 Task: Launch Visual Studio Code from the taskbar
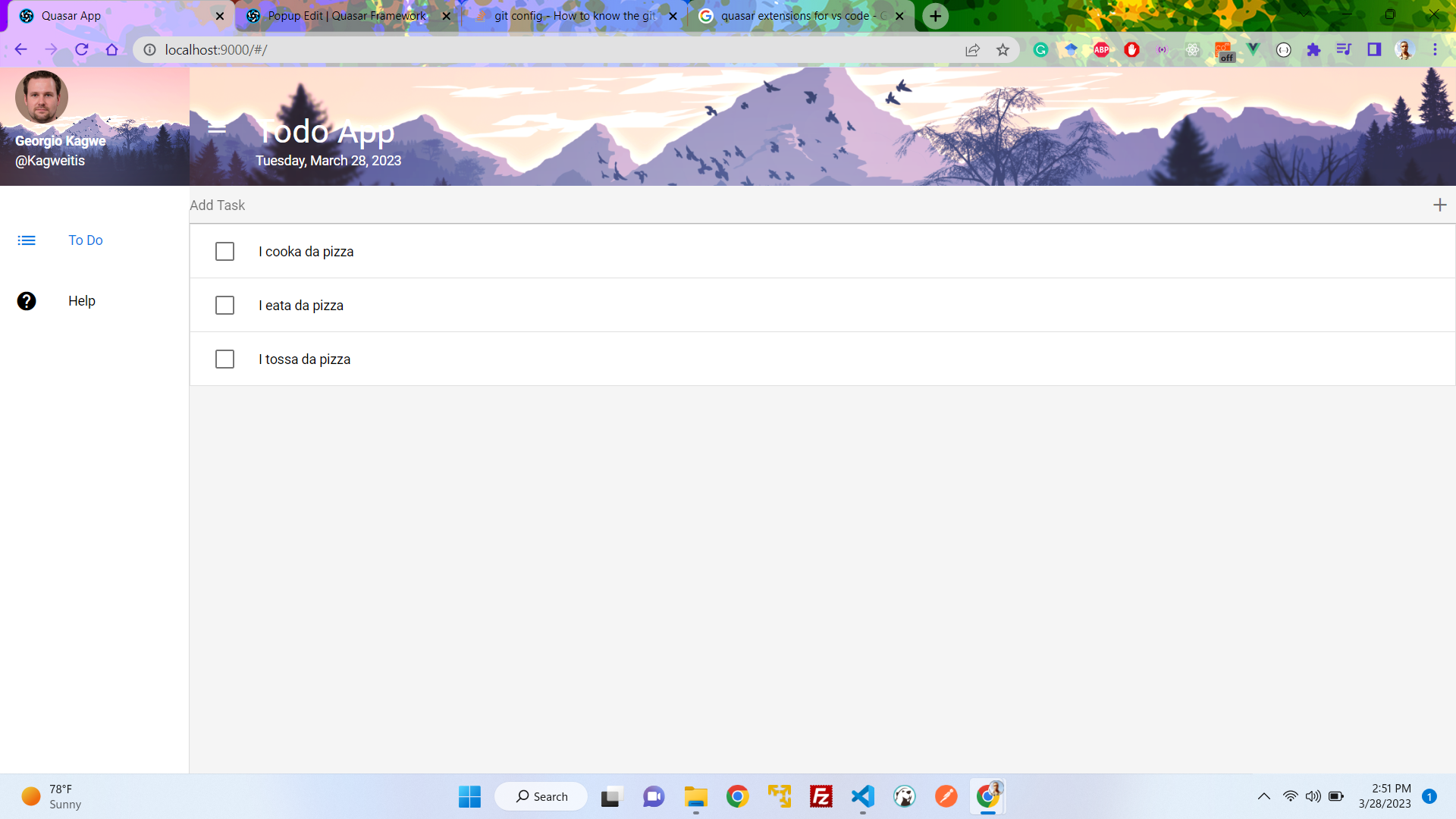pos(863,796)
